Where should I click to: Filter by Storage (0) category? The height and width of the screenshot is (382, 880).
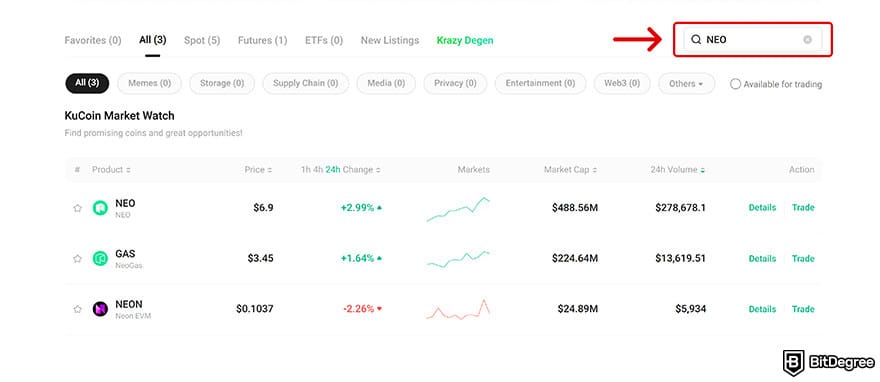pyautogui.click(x=222, y=83)
